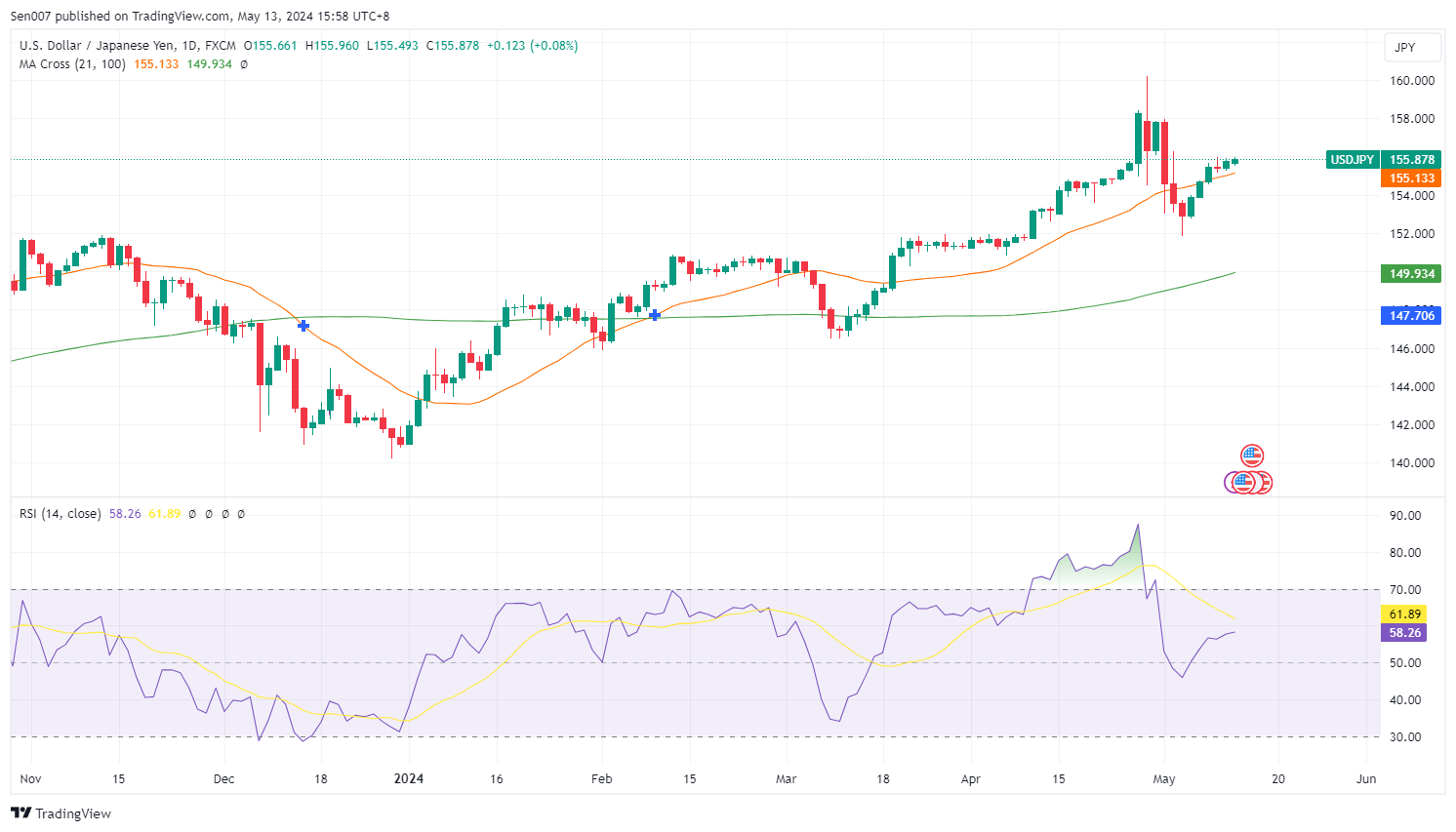Click the blue MA cross marker near February
This screenshot has height=832, width=1456.
point(654,315)
